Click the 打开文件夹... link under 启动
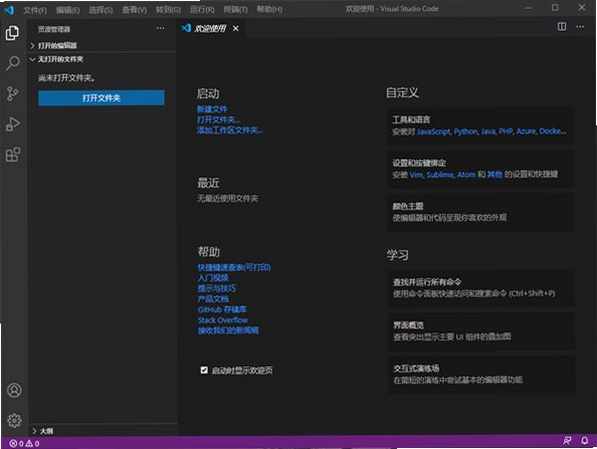Image resolution: width=597 pixels, height=449 pixels. point(218,120)
